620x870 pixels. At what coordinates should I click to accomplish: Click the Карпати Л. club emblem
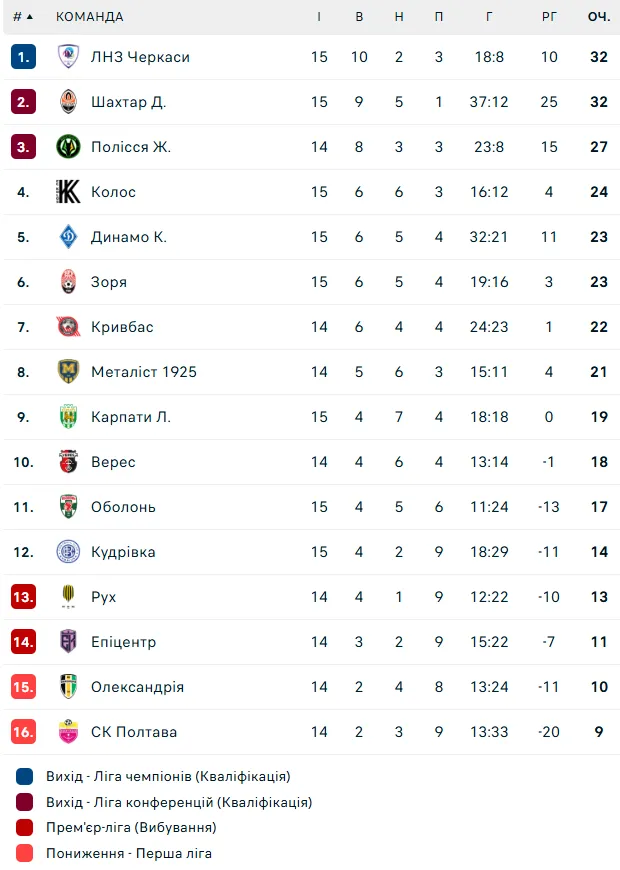point(68,417)
